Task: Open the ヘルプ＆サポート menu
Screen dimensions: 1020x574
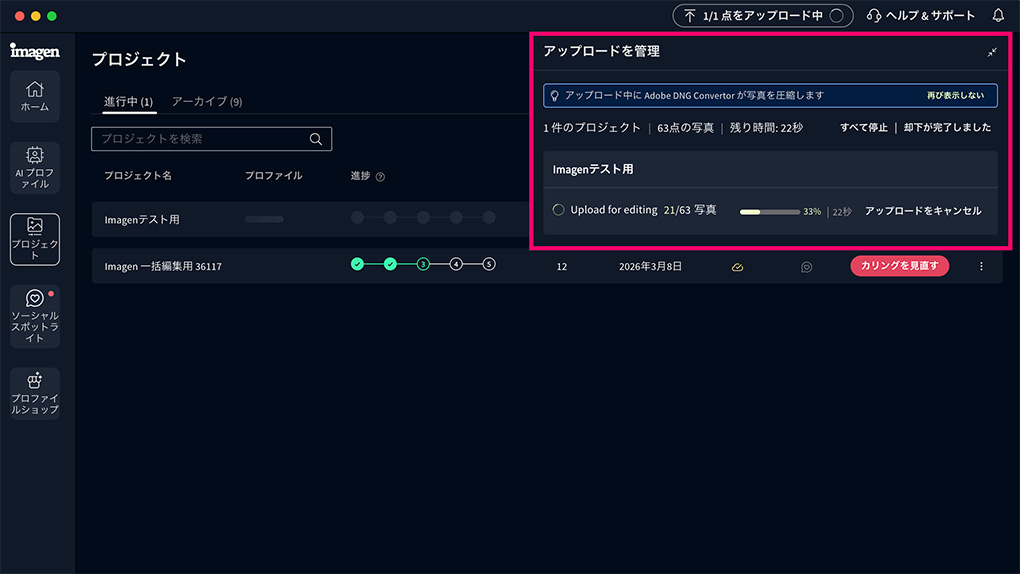Action: pyautogui.click(x=920, y=16)
